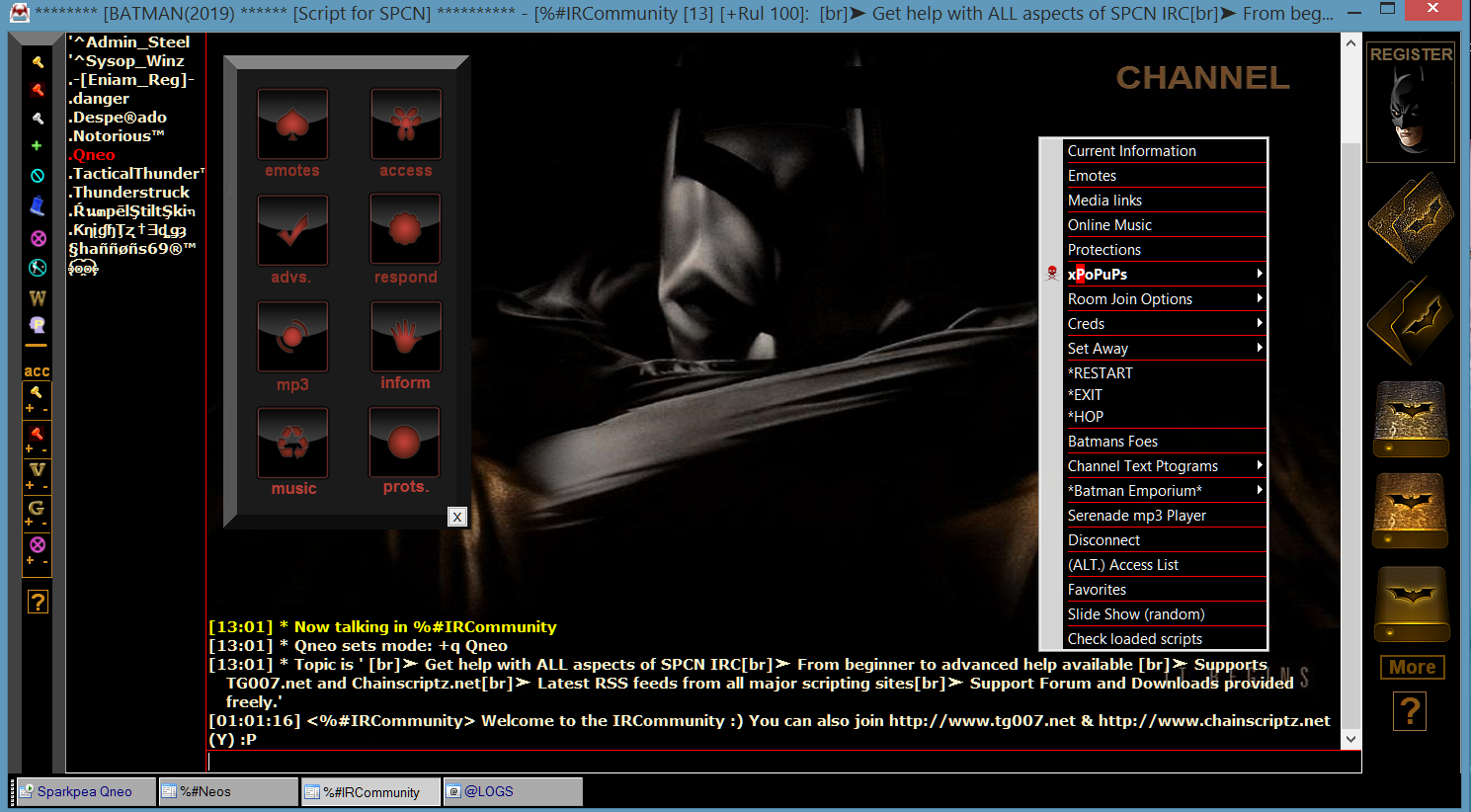The width and height of the screenshot is (1471, 812).
Task: Select Protections menu entry
Action: (x=1166, y=249)
